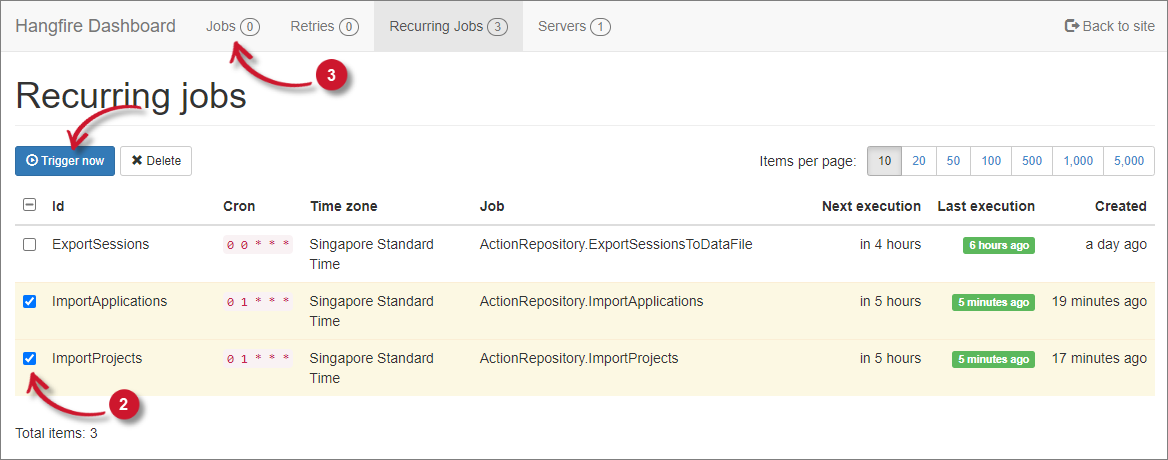The height and width of the screenshot is (460, 1168).
Task: Select the Recurring Jobs tab
Action: (x=448, y=26)
